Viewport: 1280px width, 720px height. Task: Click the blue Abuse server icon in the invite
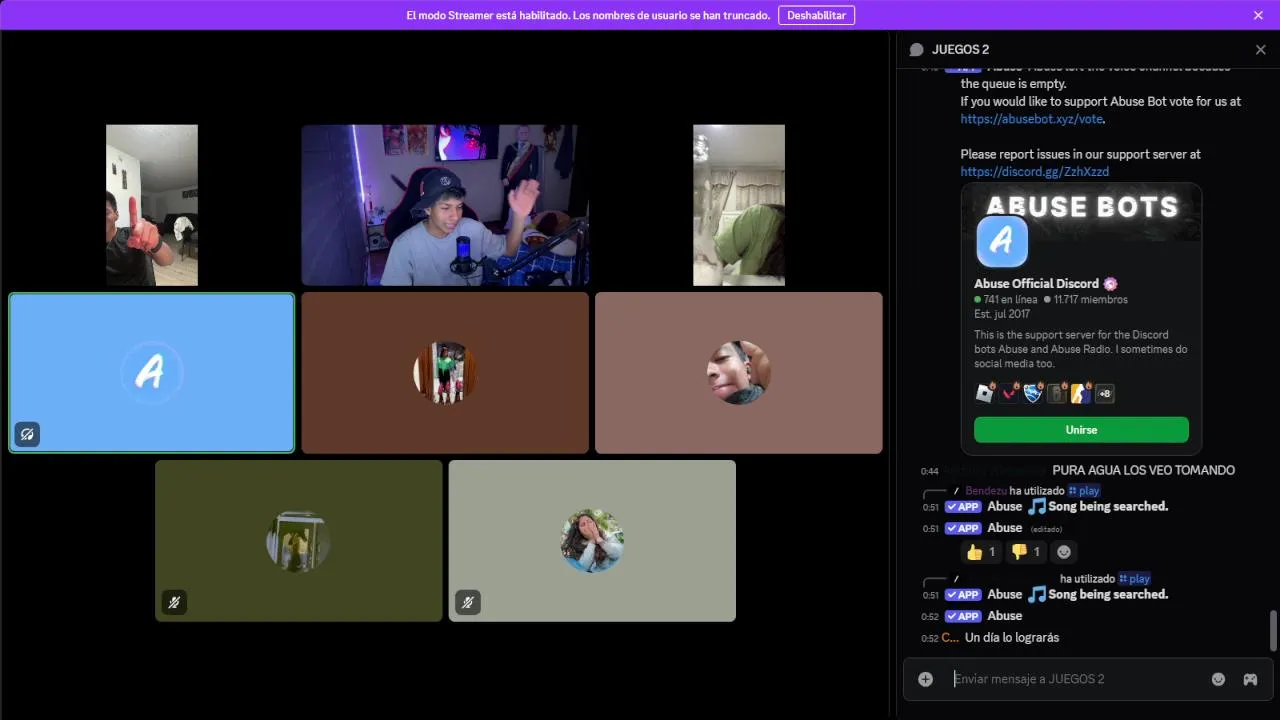[x=1002, y=241]
